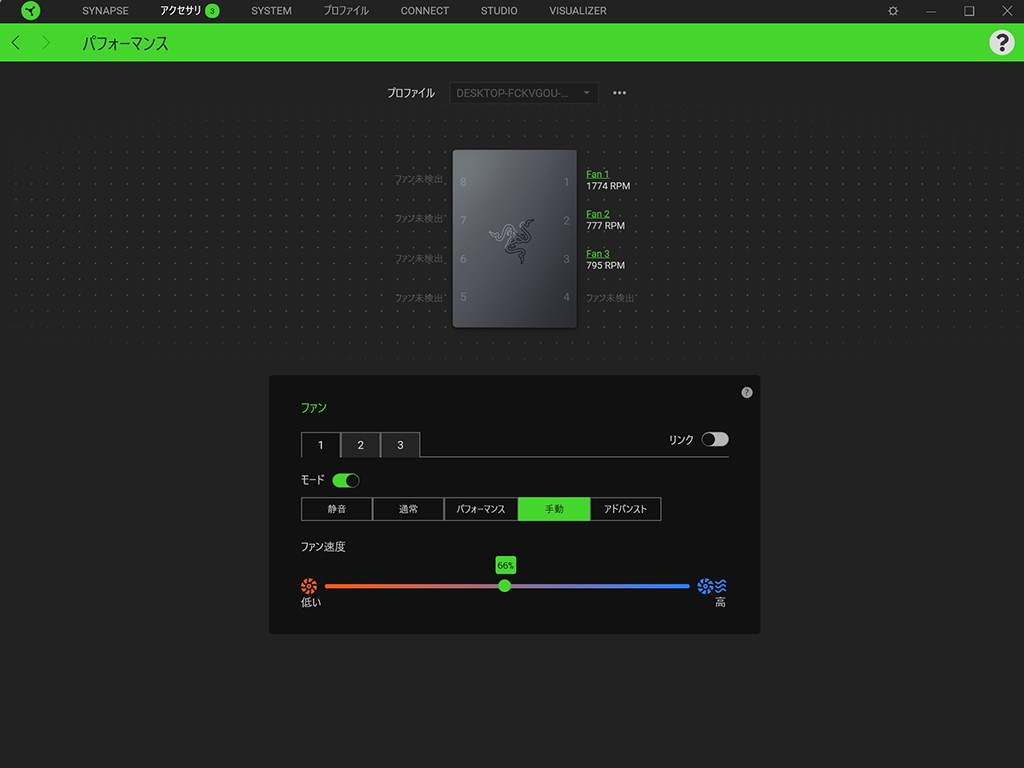Open the VISUALIZER tab
Viewport: 1024px width, 768px height.
(577, 11)
